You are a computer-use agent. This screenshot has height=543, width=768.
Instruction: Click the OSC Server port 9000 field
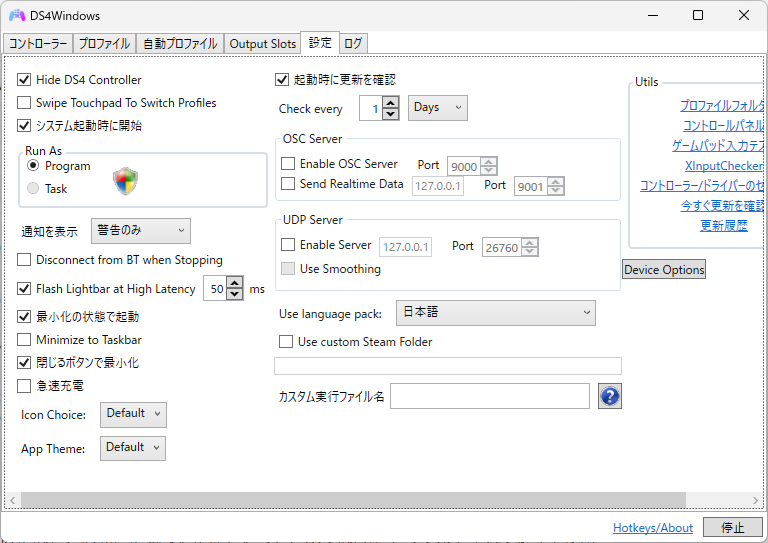463,166
